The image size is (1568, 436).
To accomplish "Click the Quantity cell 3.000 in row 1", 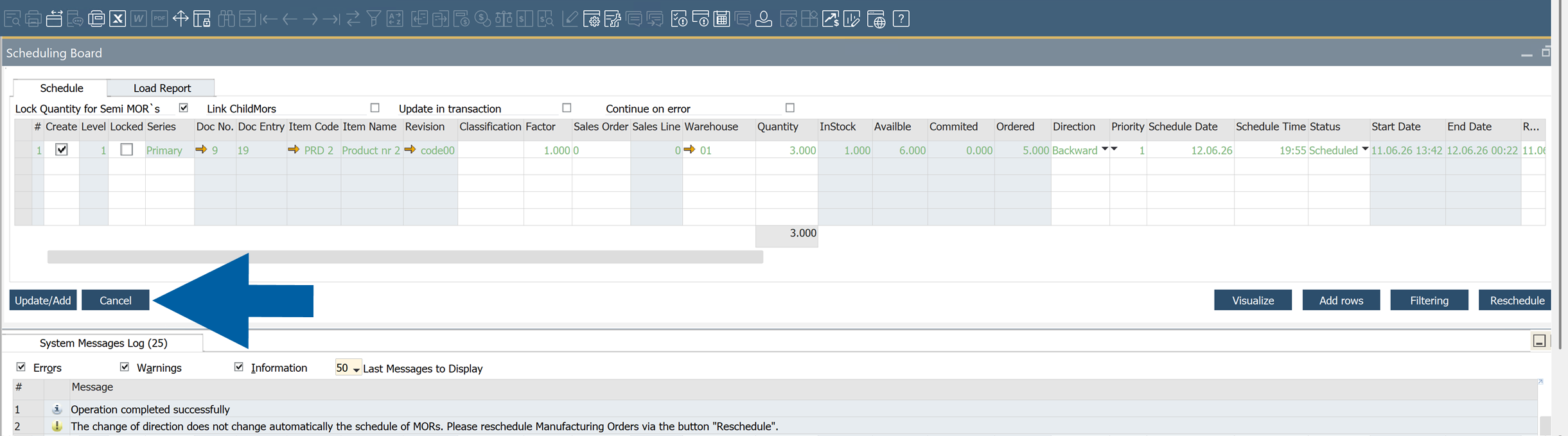I will click(787, 150).
